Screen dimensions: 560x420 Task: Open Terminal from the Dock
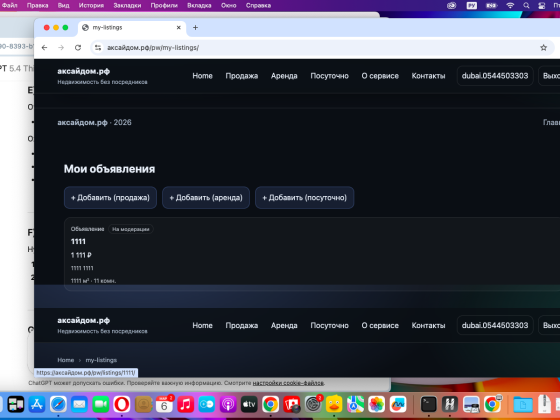(x=429, y=404)
